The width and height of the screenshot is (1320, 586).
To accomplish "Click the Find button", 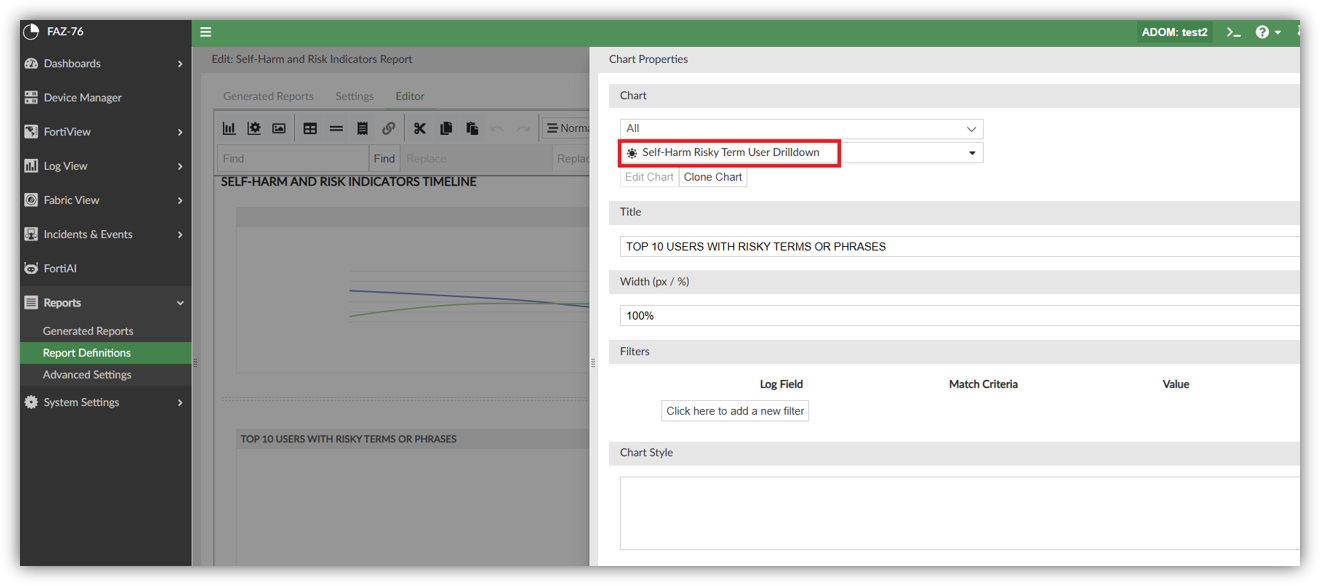I will click(x=384, y=158).
